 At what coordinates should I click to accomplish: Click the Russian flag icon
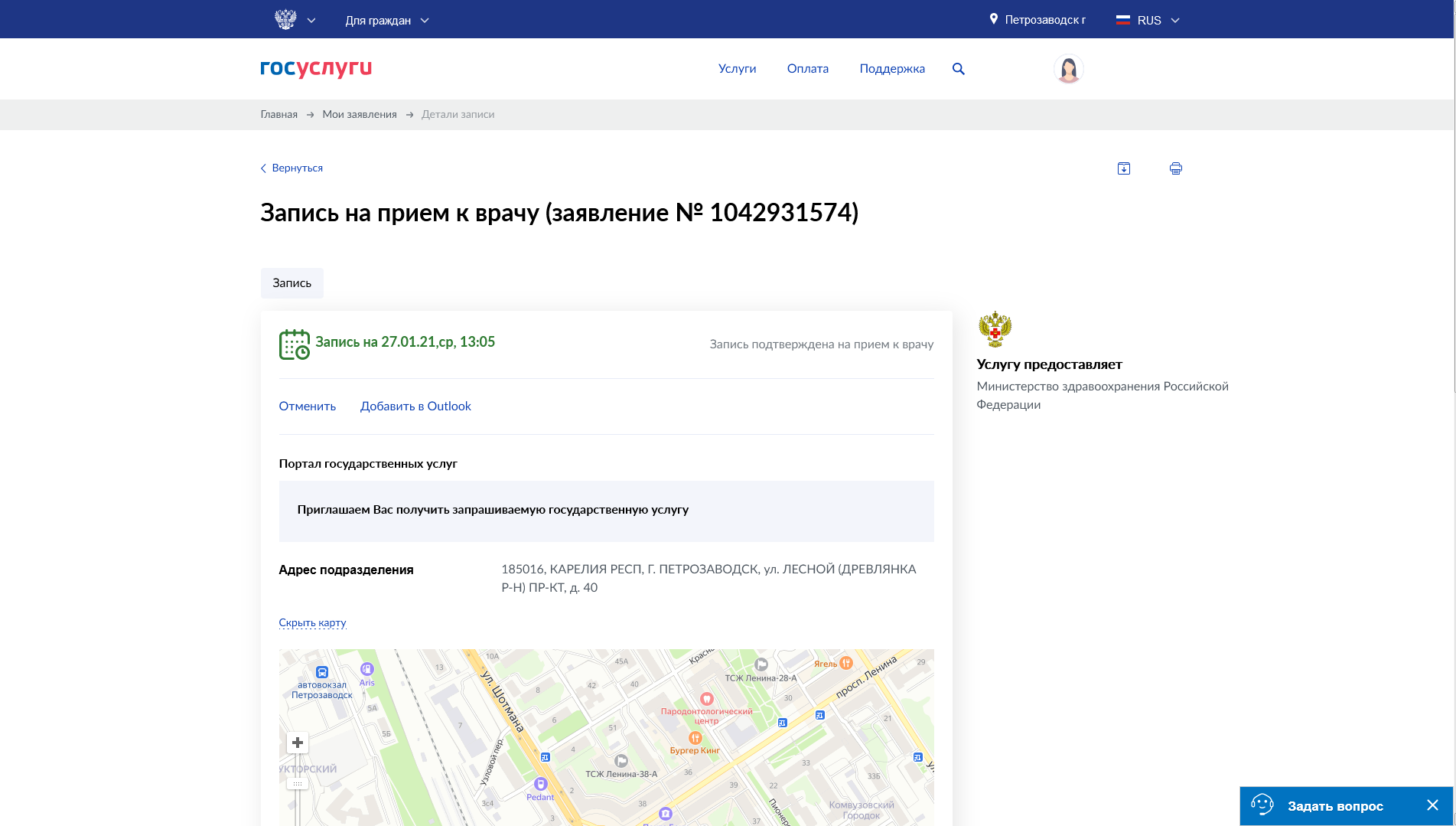pos(1123,20)
